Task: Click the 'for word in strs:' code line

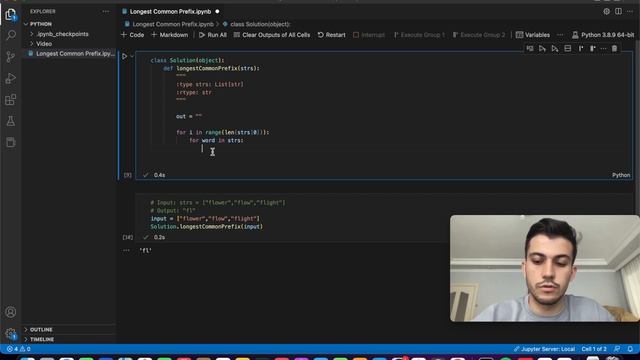Action: tap(216, 140)
